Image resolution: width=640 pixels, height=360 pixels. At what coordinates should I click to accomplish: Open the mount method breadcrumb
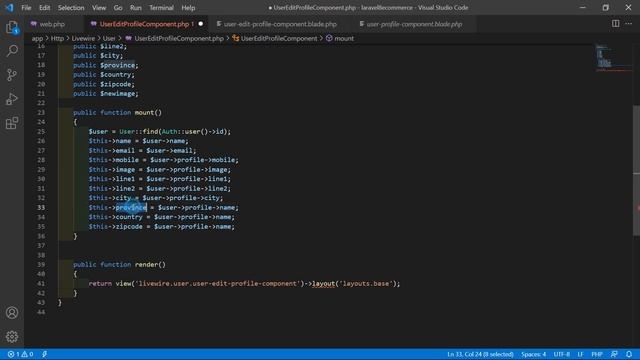pyautogui.click(x=340, y=38)
